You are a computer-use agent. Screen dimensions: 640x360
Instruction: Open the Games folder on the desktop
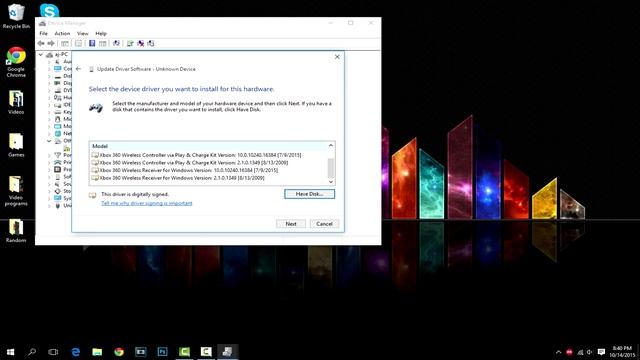click(x=16, y=145)
